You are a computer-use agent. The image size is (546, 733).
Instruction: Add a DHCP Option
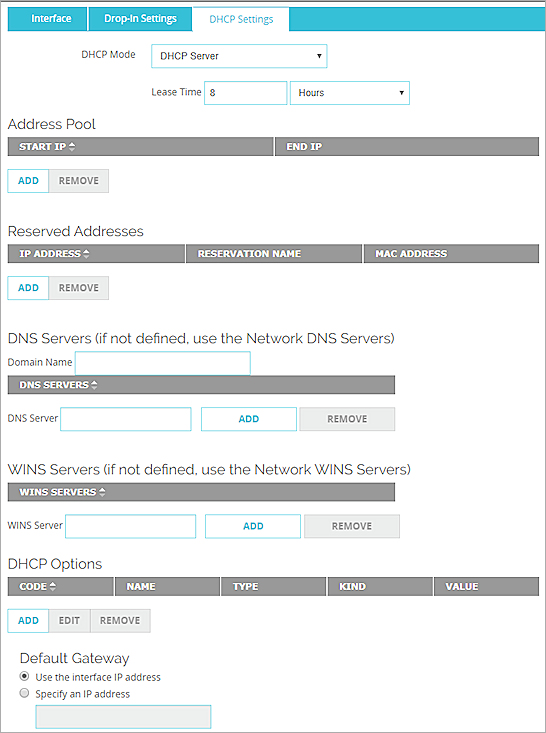coord(28,621)
